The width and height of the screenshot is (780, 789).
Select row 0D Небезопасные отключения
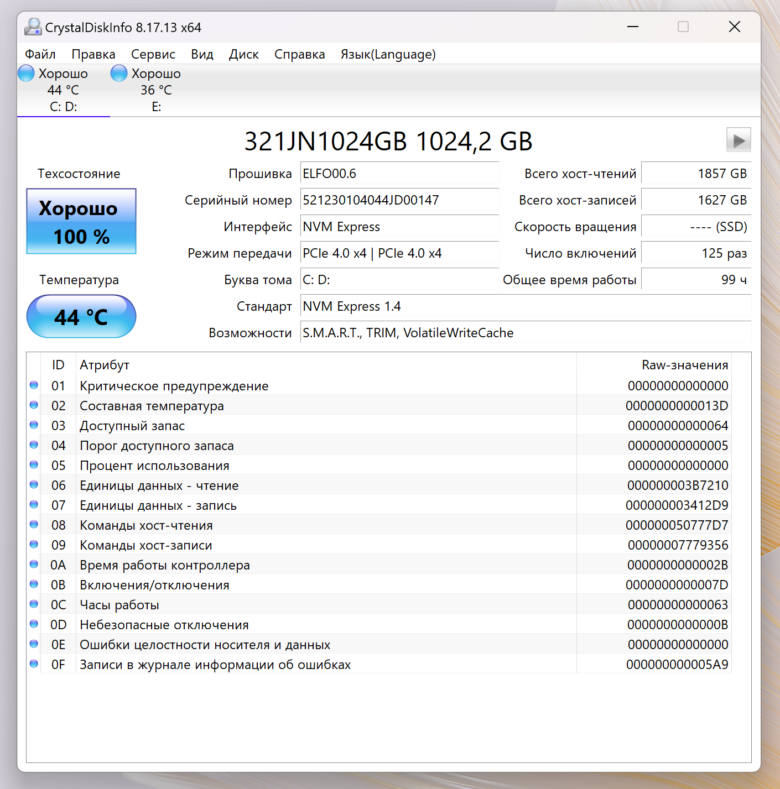[379, 624]
